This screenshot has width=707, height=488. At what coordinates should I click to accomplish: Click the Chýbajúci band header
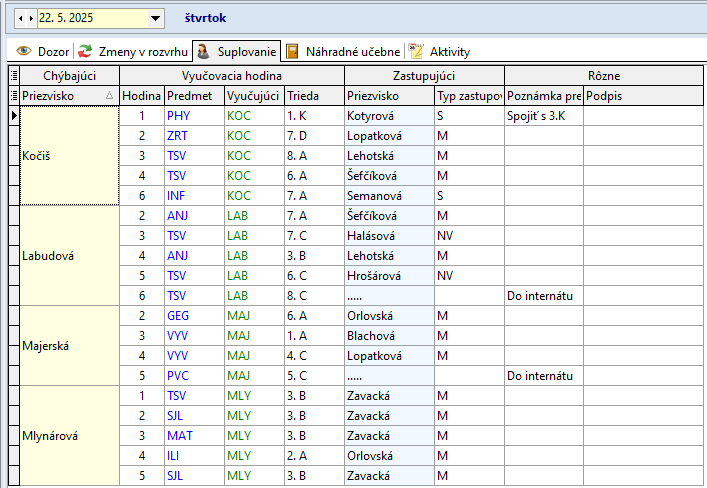[x=69, y=76]
